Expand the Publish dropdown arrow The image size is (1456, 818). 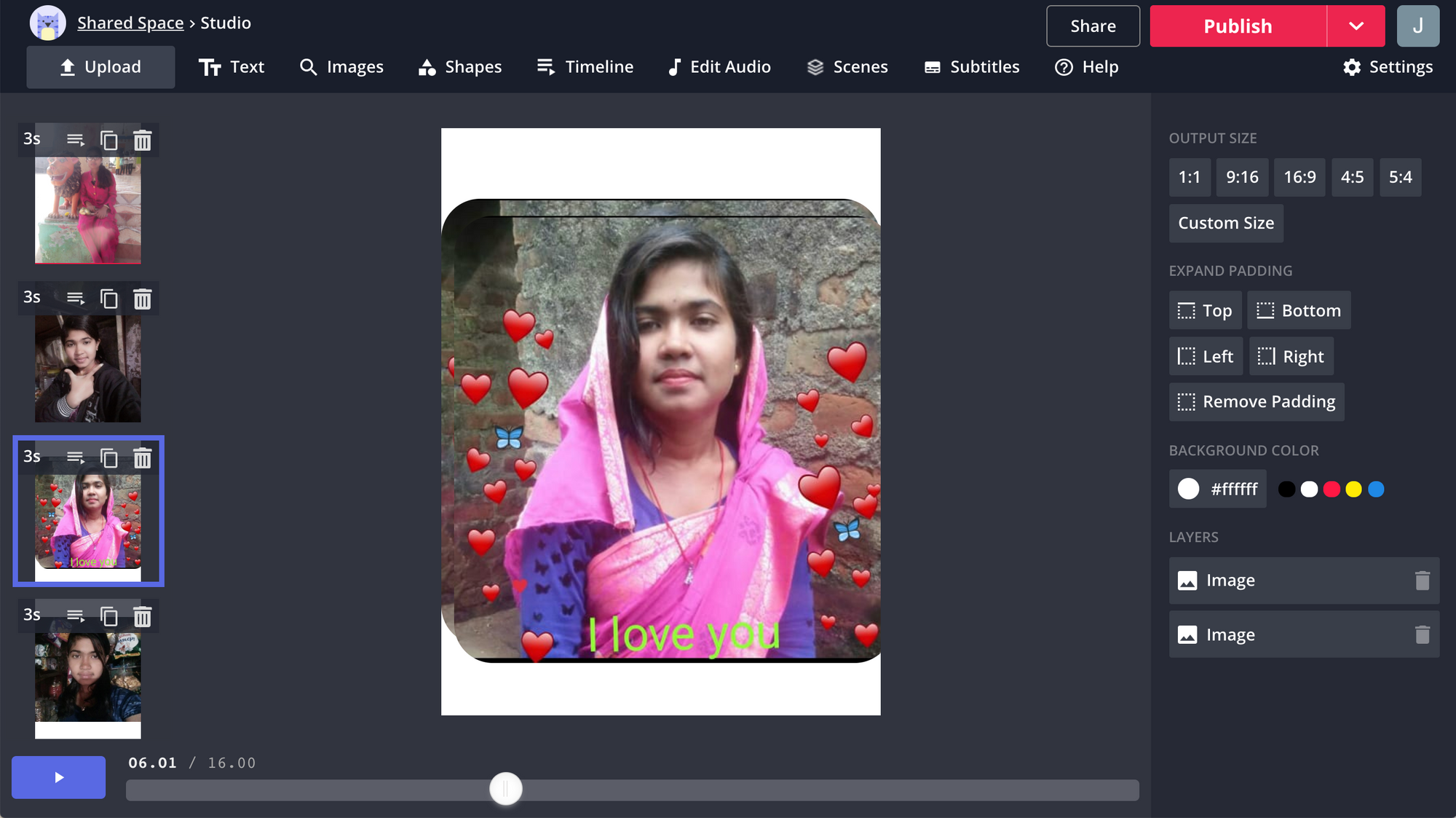[1356, 26]
